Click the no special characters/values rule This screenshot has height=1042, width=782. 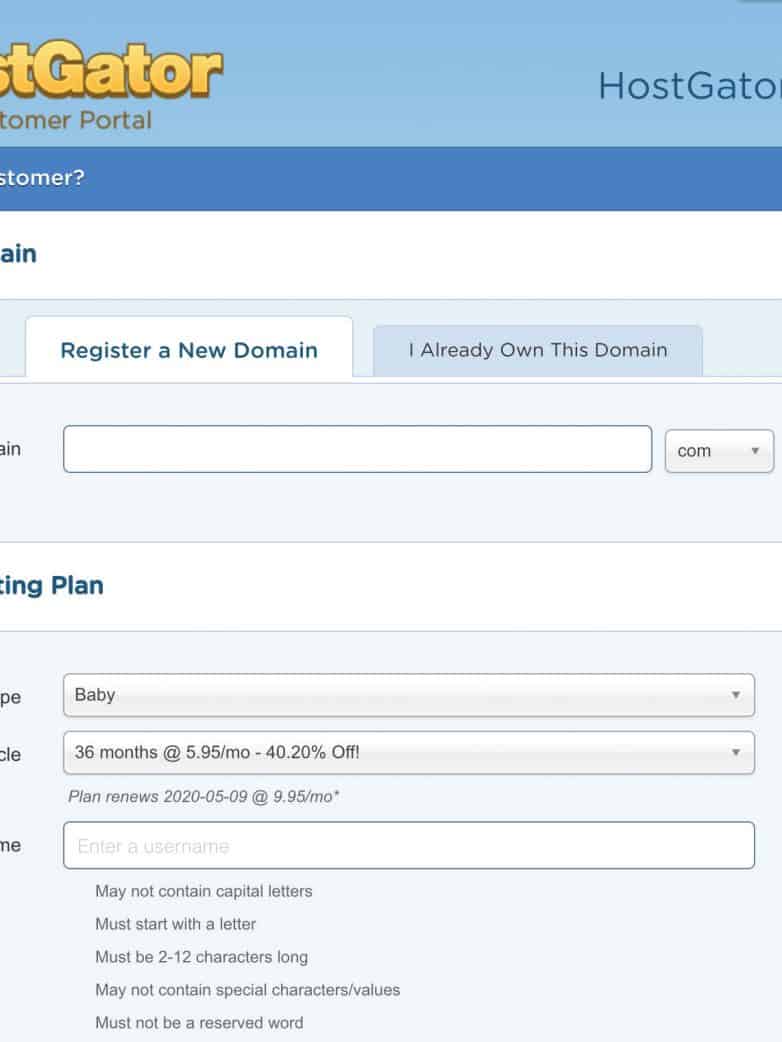247,990
